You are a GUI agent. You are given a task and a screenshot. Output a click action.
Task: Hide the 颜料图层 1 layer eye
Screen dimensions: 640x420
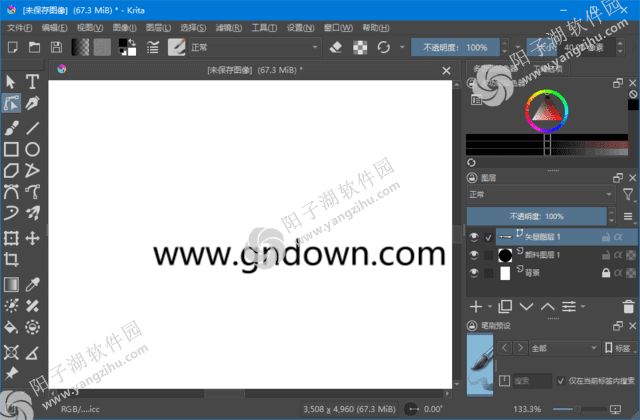click(x=473, y=255)
